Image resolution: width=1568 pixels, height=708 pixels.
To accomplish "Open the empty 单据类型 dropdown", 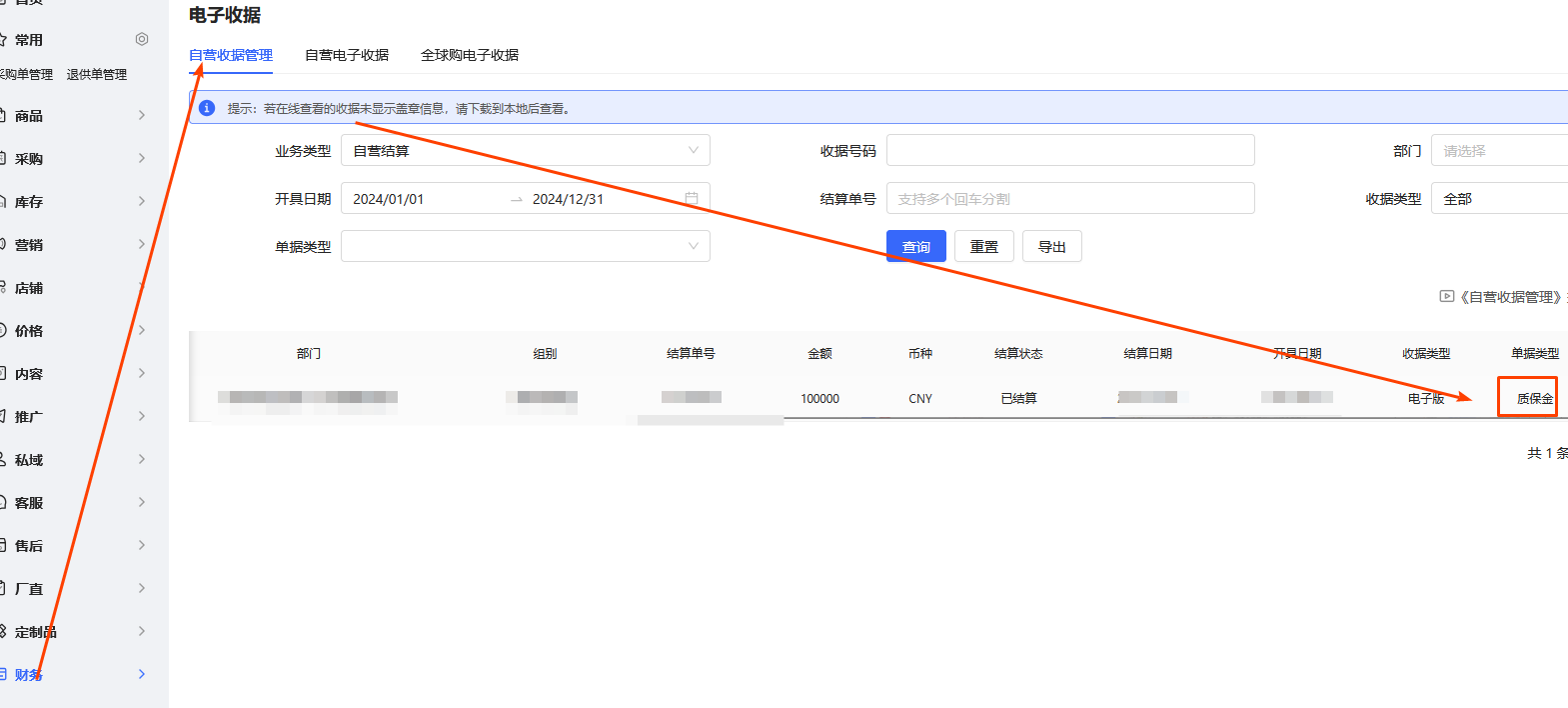I will pyautogui.click(x=525, y=246).
